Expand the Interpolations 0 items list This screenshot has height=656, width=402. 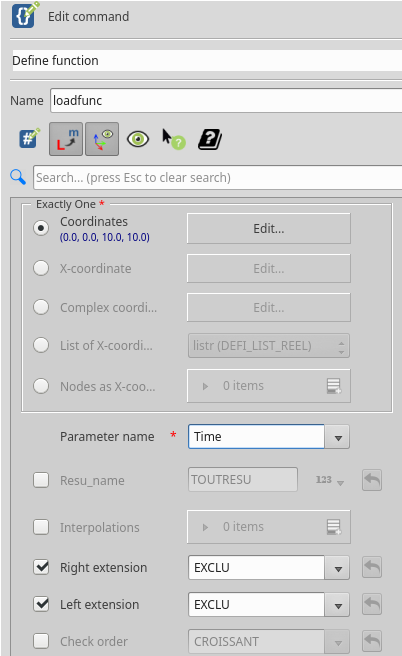coord(205,527)
